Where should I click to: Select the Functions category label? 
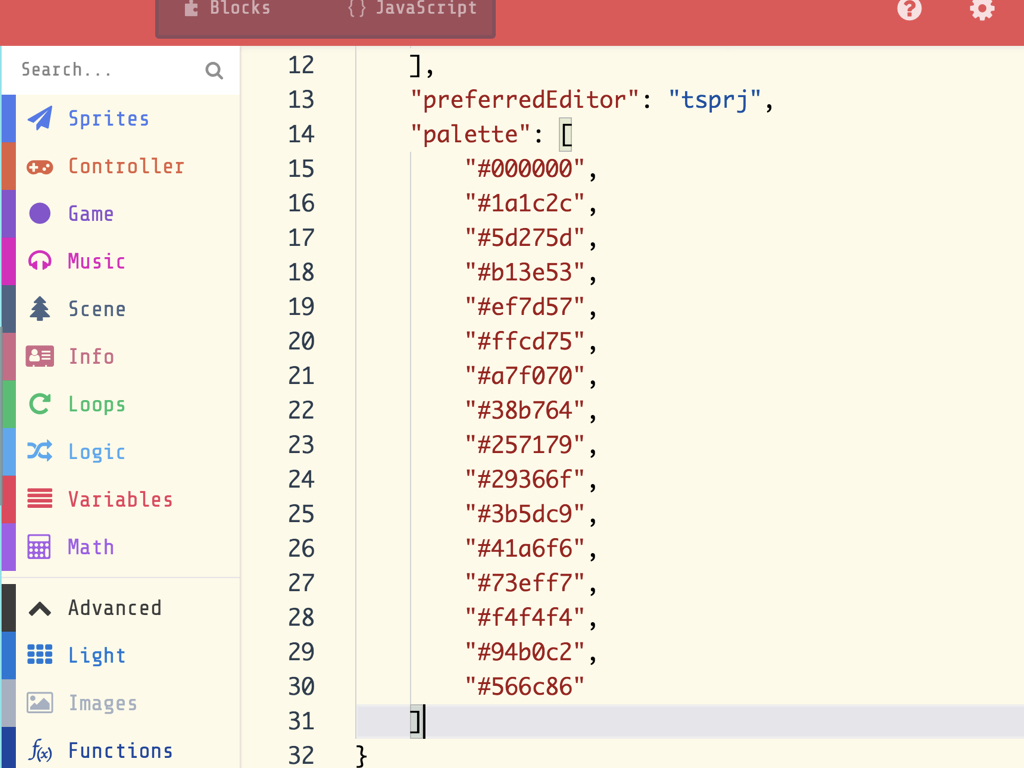[121, 751]
